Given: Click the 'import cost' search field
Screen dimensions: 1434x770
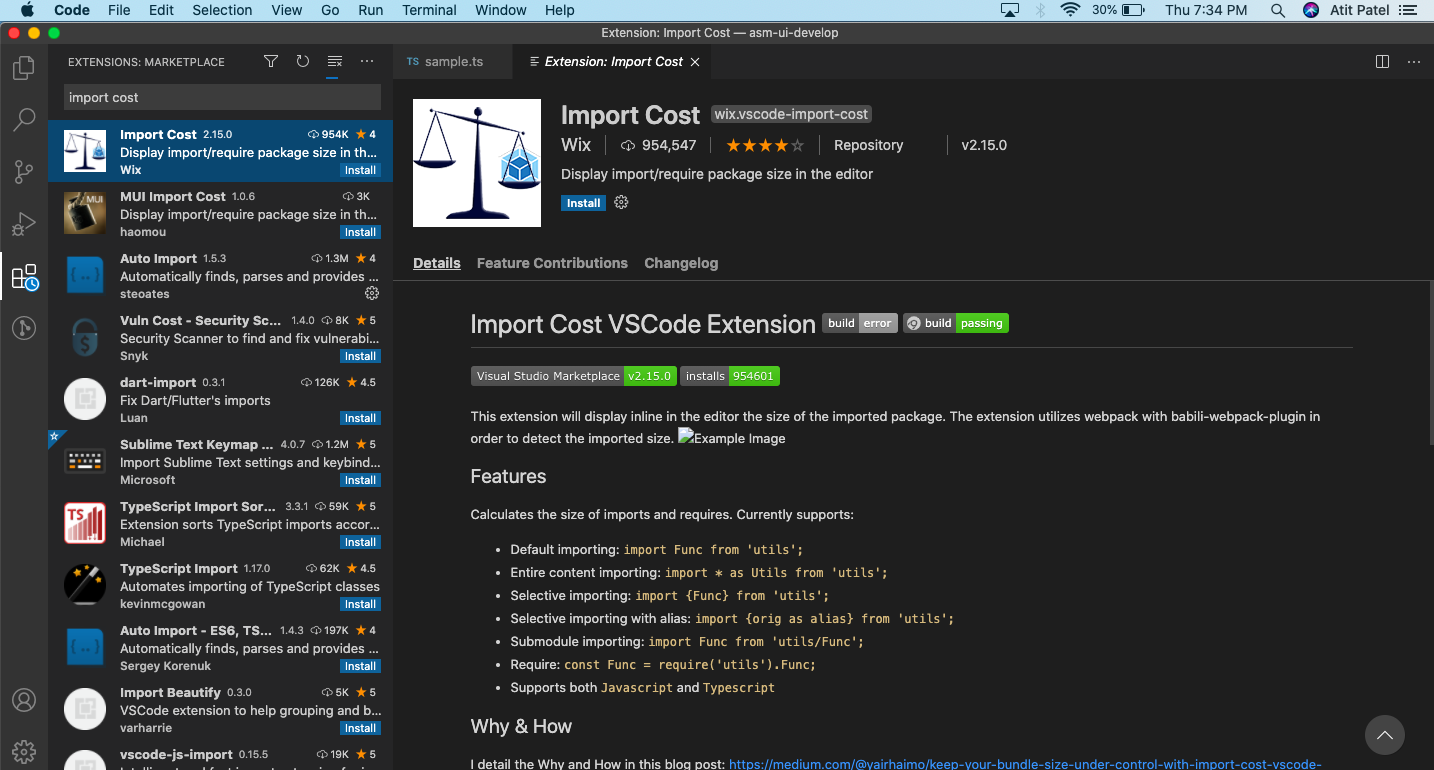Looking at the screenshot, I should tap(222, 97).
